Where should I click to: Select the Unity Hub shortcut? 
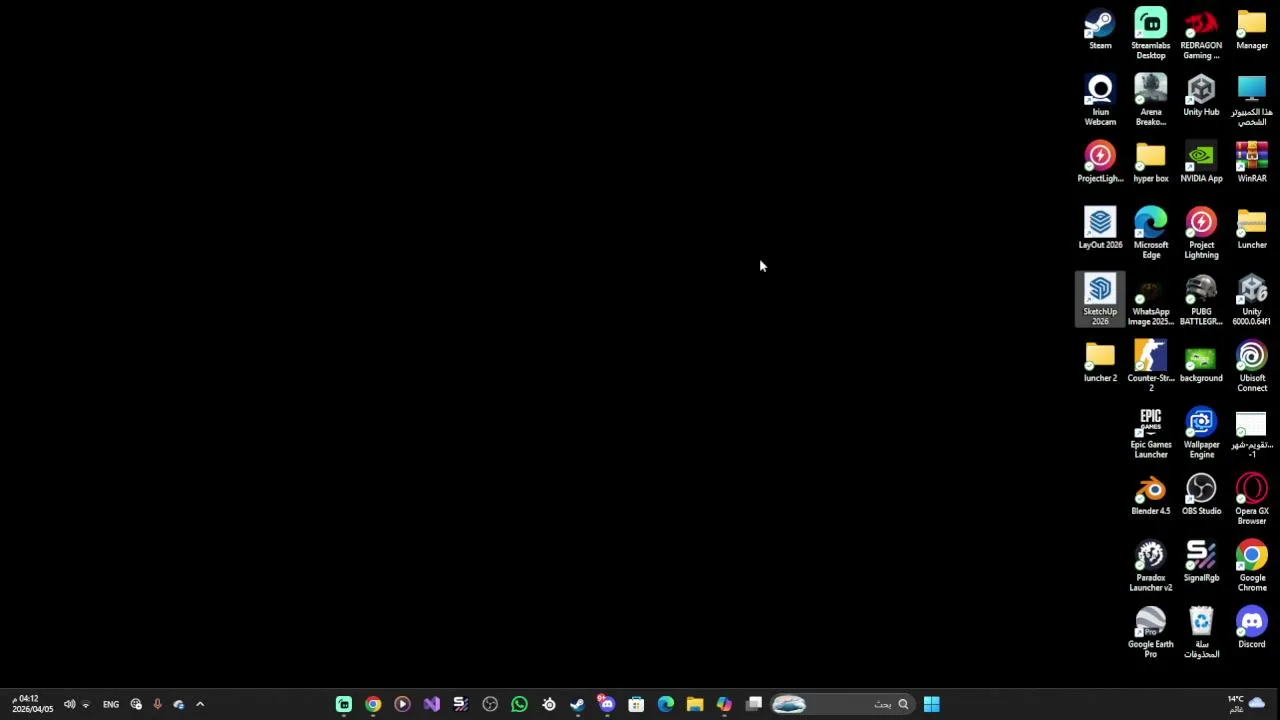click(1201, 96)
